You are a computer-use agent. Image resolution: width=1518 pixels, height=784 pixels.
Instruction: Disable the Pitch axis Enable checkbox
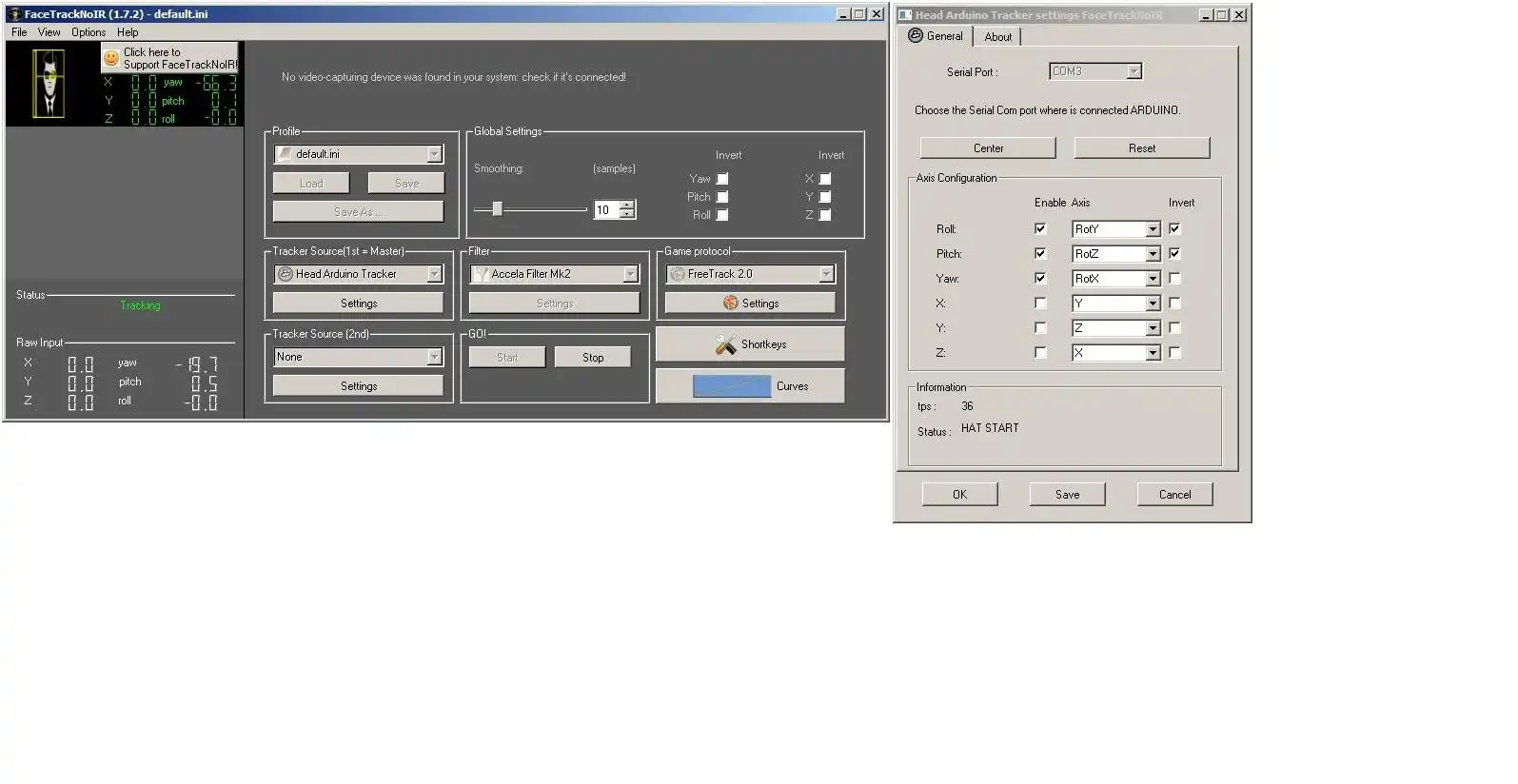coord(1040,253)
